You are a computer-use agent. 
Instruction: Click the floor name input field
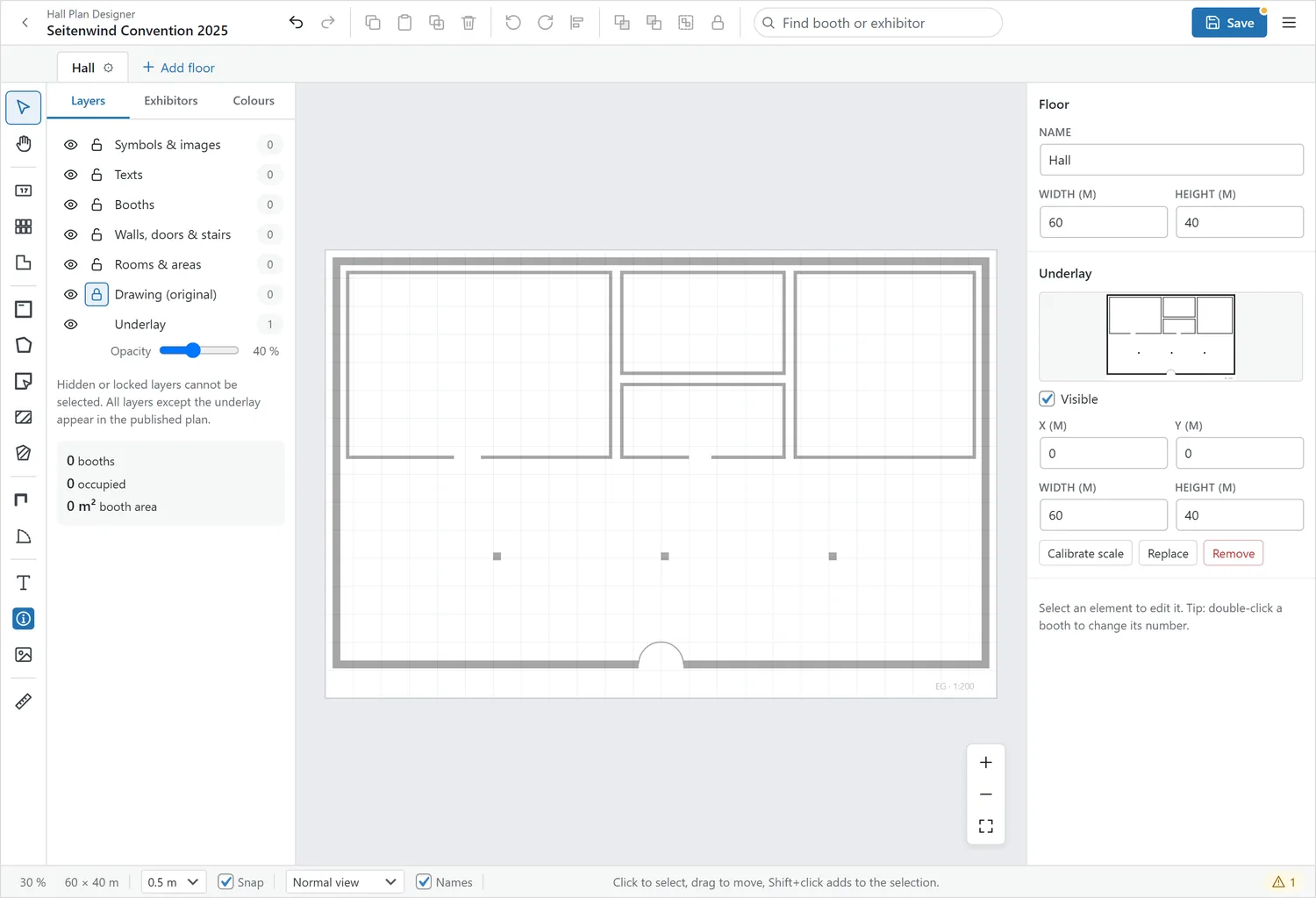(1171, 160)
